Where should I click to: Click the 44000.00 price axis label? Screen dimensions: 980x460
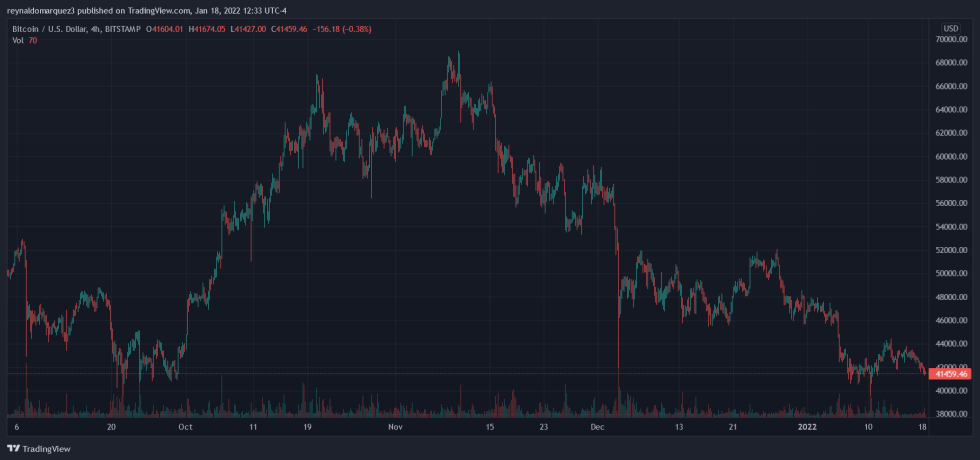pyautogui.click(x=950, y=344)
